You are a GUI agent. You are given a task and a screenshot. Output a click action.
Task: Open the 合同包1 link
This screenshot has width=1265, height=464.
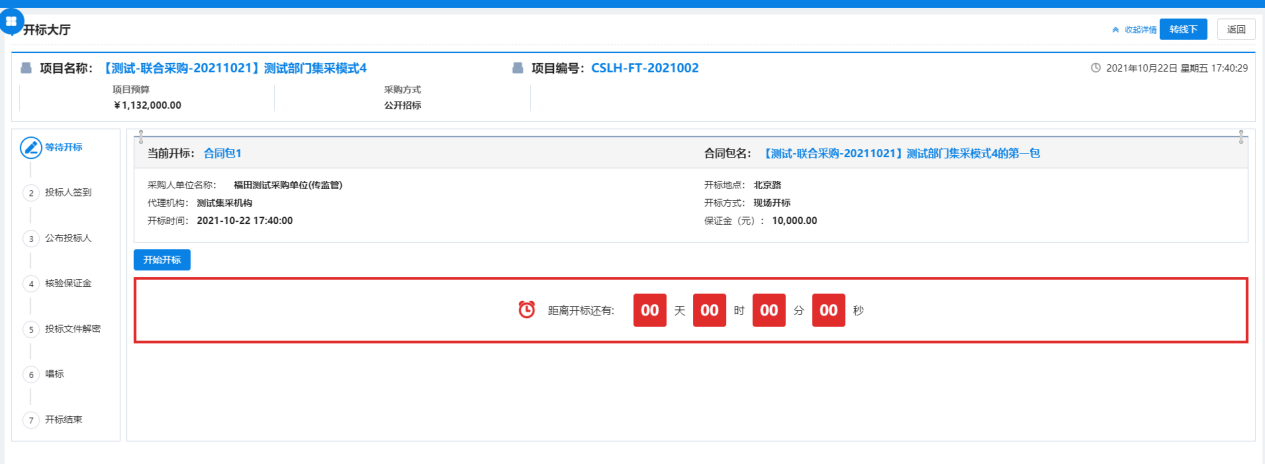[222, 154]
